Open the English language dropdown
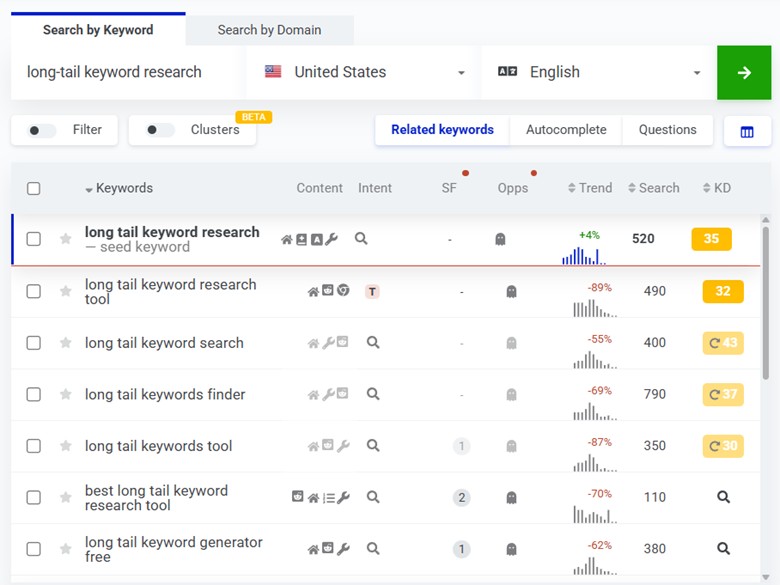This screenshot has width=780, height=585. (x=598, y=73)
